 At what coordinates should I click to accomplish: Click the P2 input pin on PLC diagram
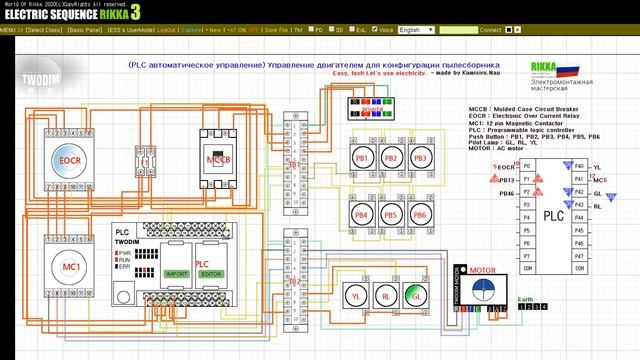click(x=527, y=192)
